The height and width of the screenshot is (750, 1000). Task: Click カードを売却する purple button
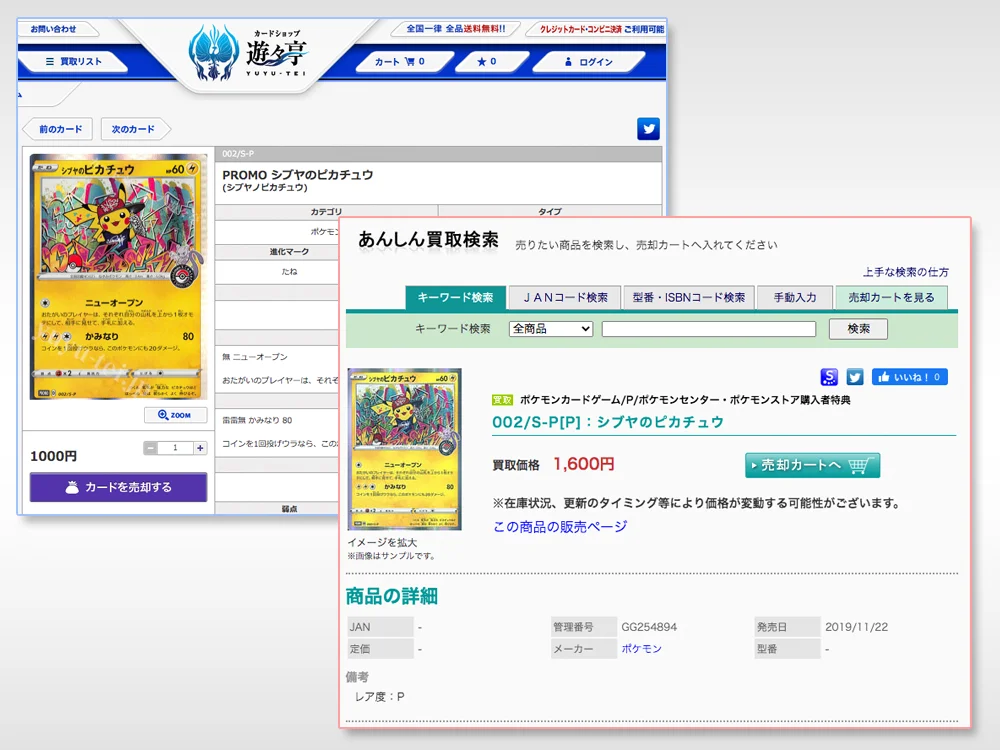click(x=119, y=487)
